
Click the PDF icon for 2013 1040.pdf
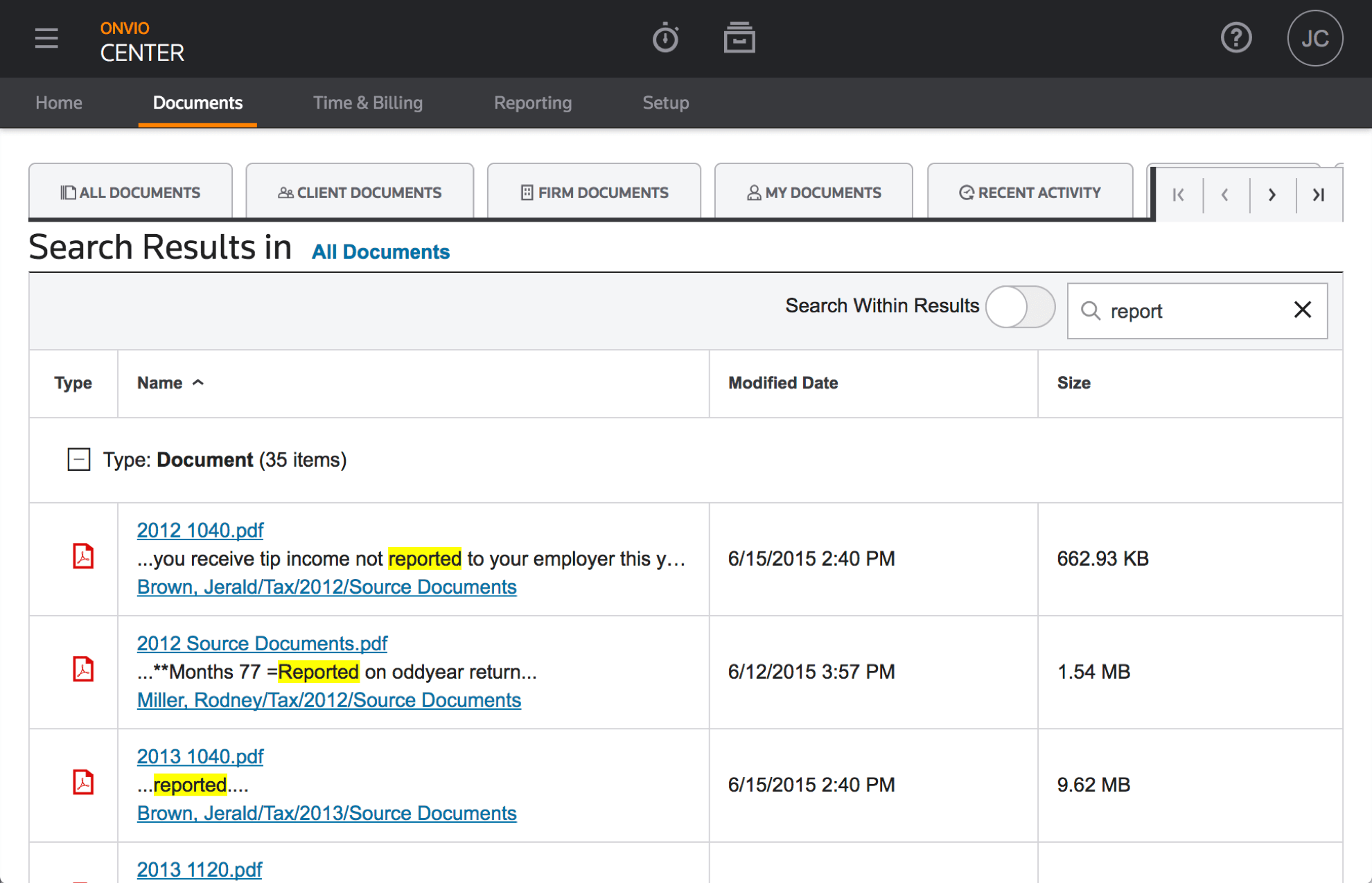pos(83,782)
